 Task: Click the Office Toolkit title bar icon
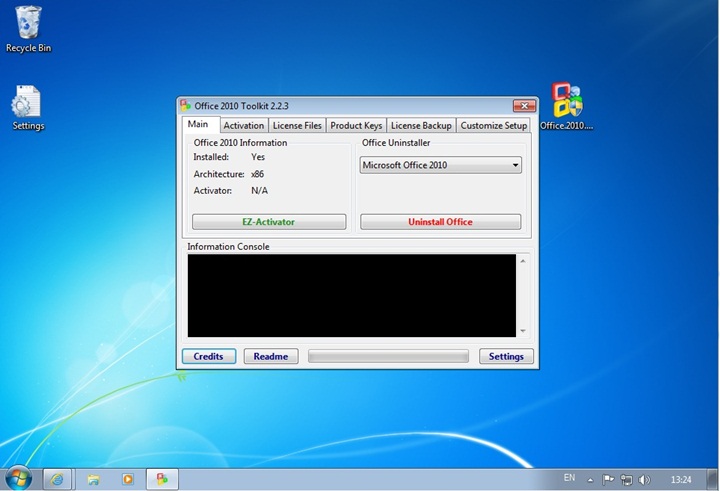(185, 106)
